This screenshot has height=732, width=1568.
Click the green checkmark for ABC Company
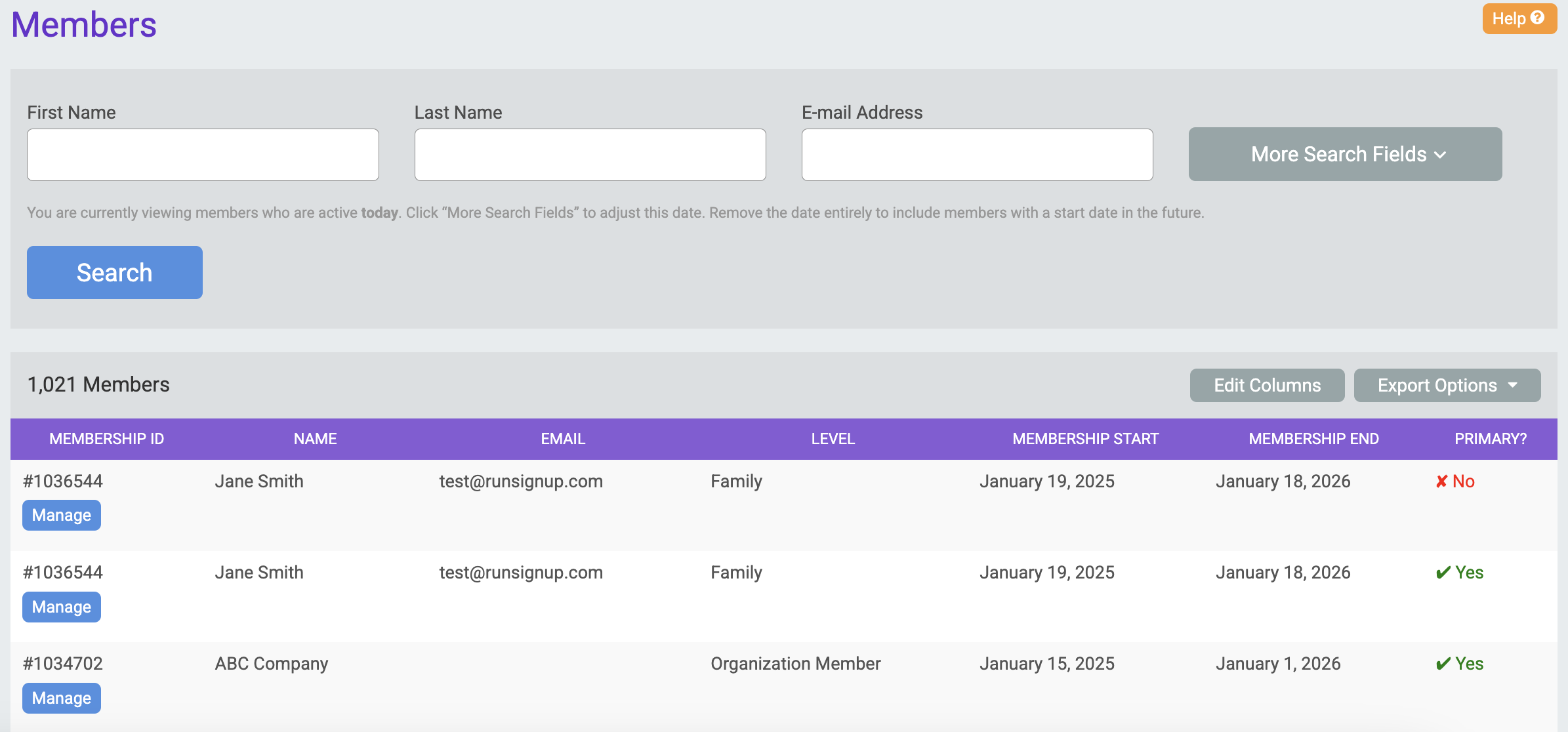1443,664
